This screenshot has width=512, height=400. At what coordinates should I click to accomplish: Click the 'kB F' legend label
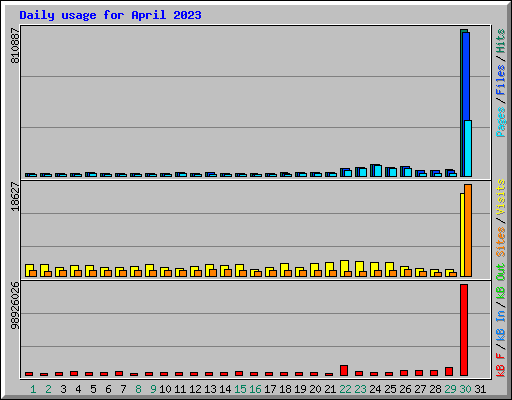point(501,364)
